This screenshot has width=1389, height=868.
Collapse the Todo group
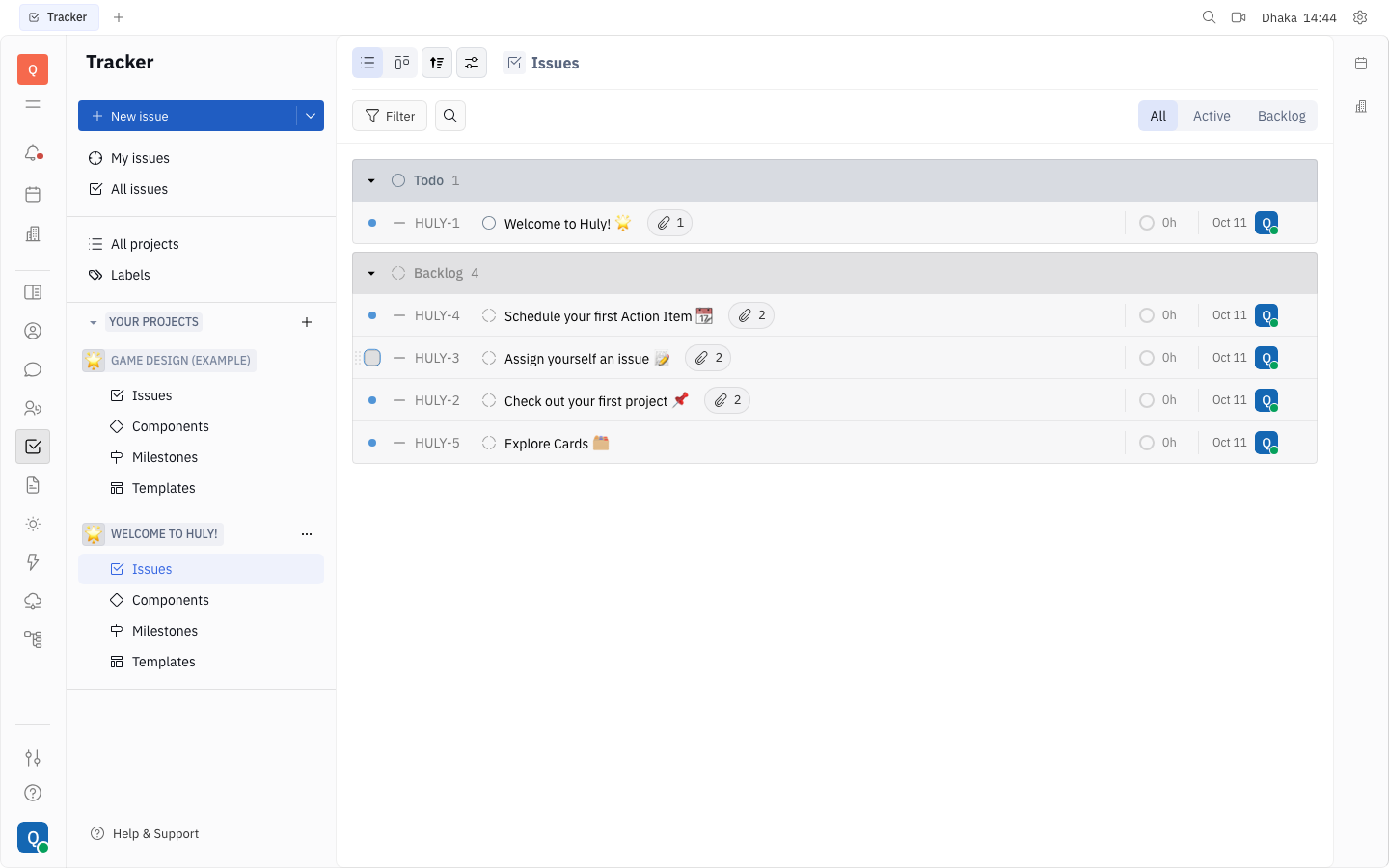pyautogui.click(x=371, y=180)
